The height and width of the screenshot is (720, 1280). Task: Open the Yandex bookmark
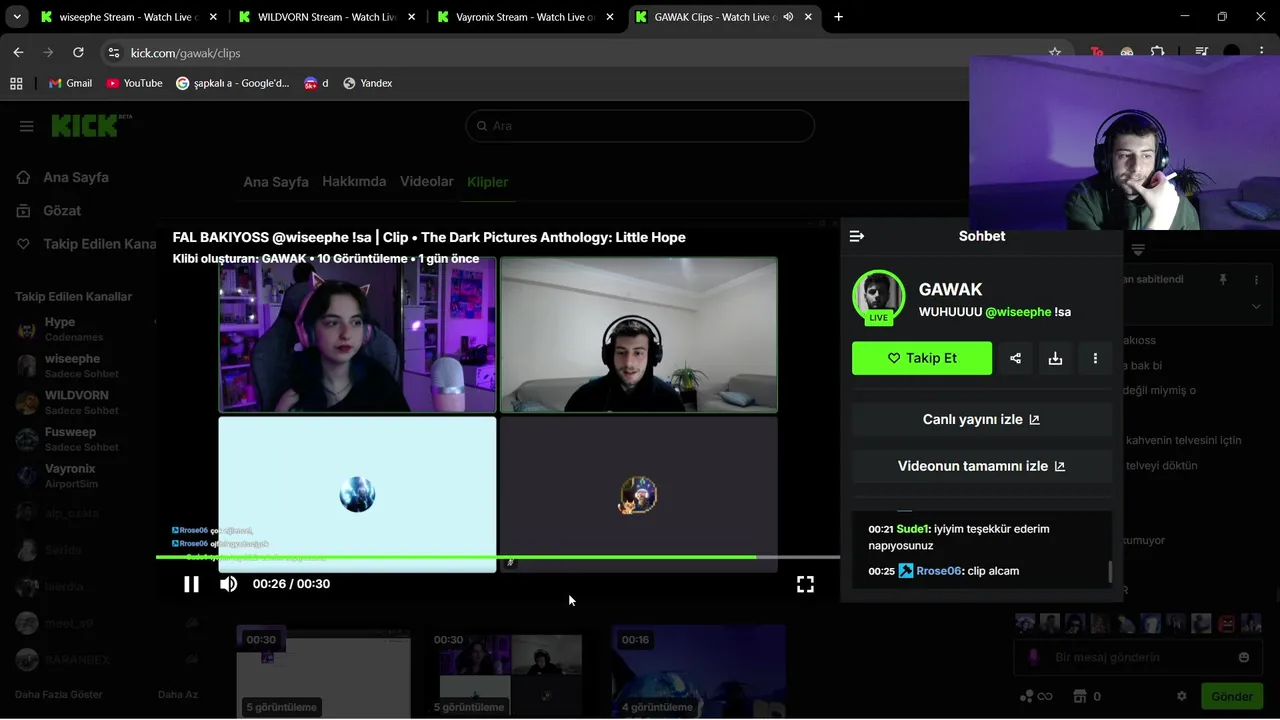pos(367,83)
